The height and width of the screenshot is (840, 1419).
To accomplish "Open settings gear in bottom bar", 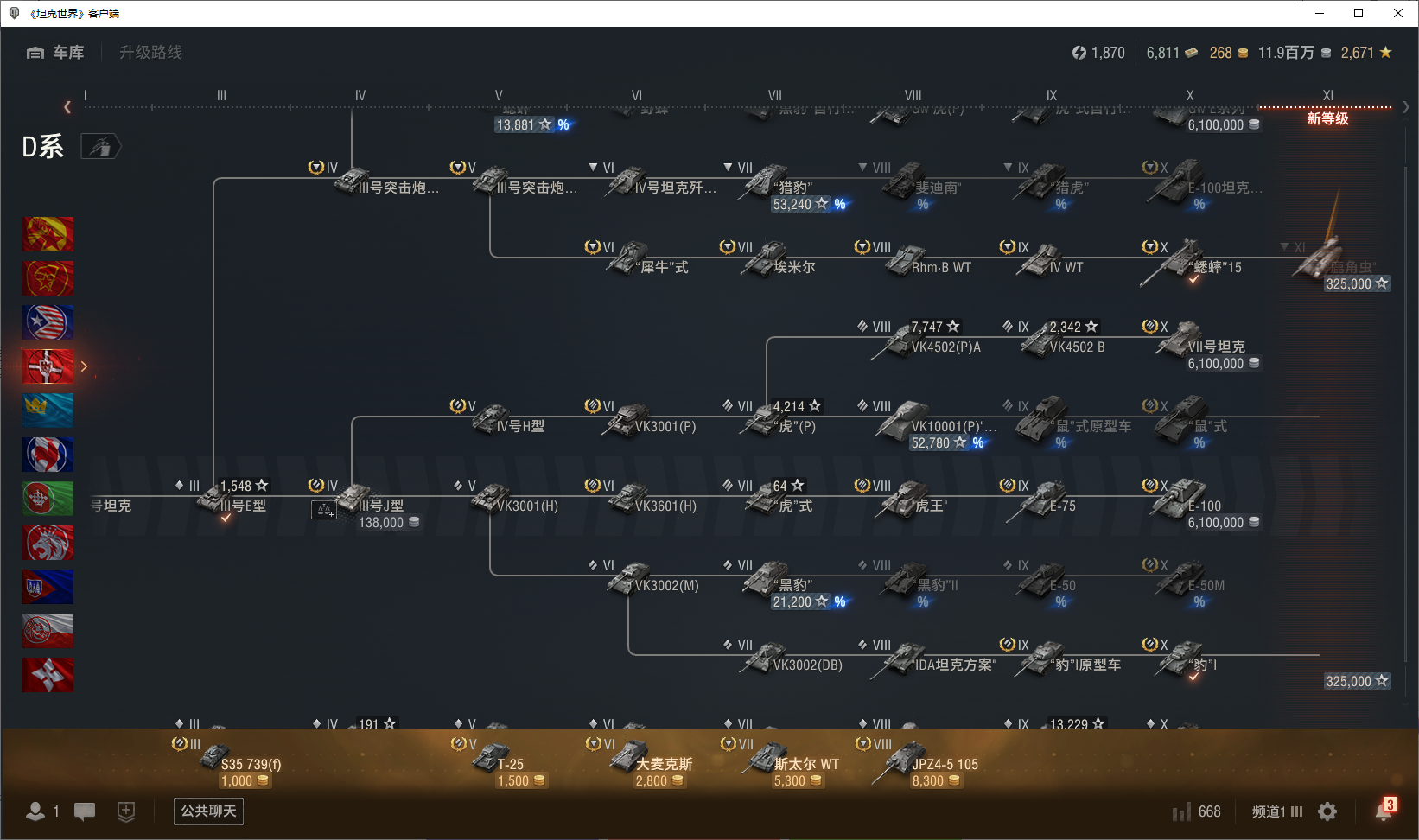I will coord(1327,811).
